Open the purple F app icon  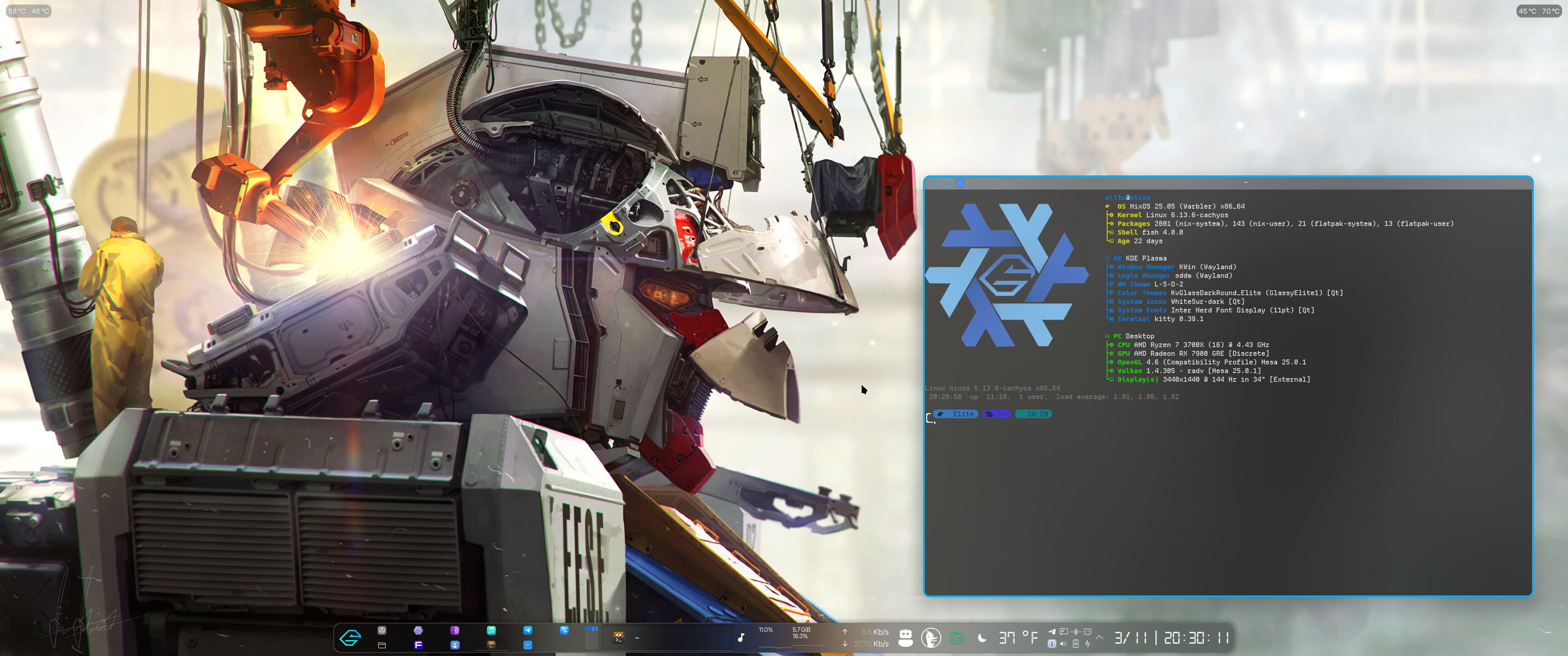[x=419, y=645]
